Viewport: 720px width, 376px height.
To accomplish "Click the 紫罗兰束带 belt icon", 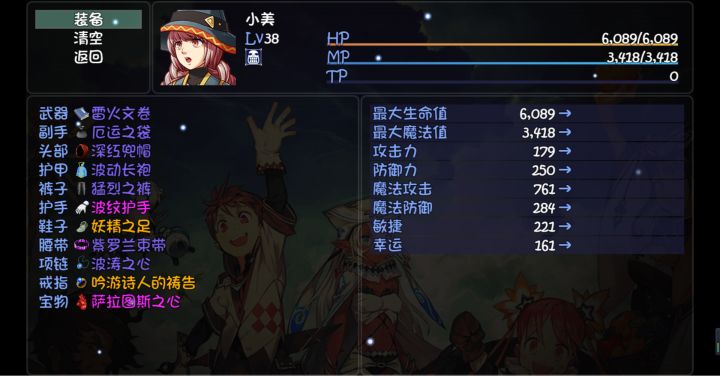I will (81, 245).
